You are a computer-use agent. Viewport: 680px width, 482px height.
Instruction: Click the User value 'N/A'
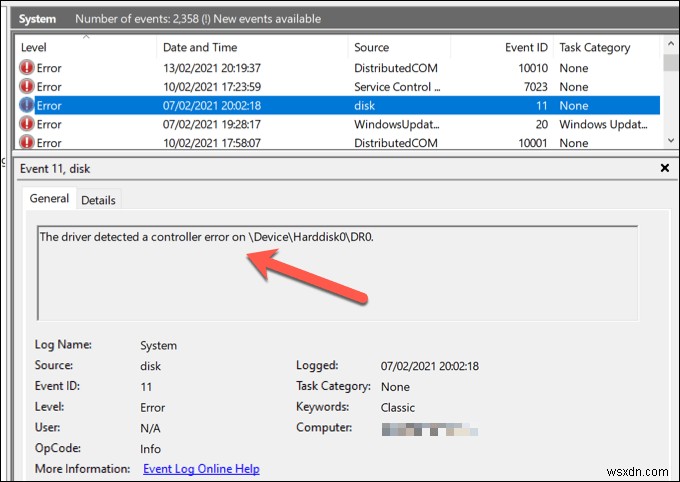tap(150, 429)
